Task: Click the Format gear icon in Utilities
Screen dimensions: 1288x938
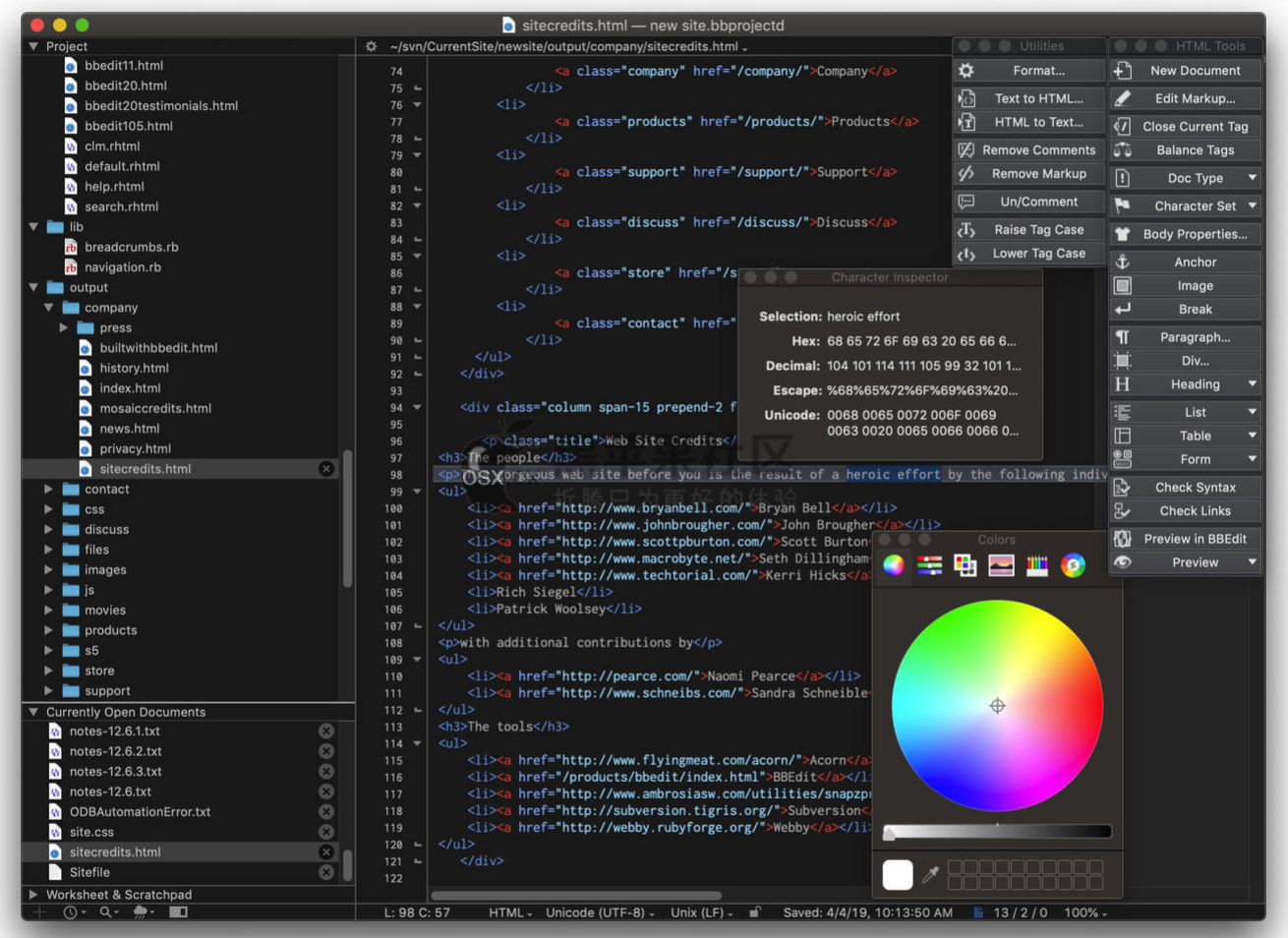Action: tap(966, 71)
